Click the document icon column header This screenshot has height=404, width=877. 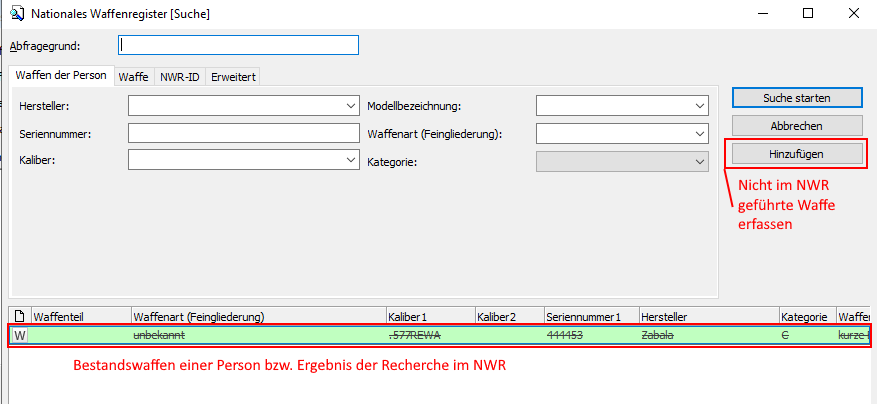click(19, 316)
